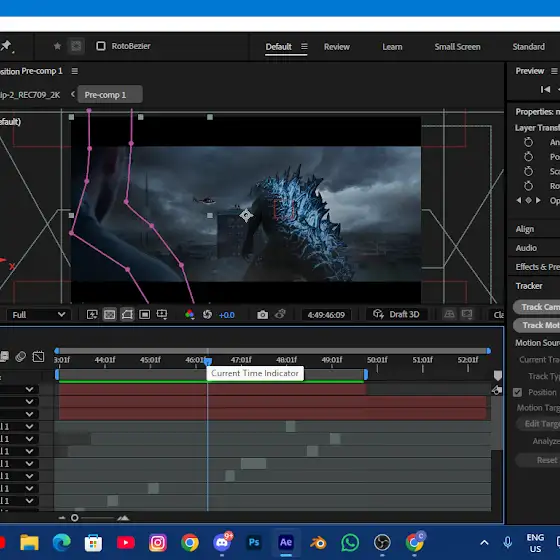560x560 pixels.
Task: Click the Track Camera button
Action: click(536, 307)
